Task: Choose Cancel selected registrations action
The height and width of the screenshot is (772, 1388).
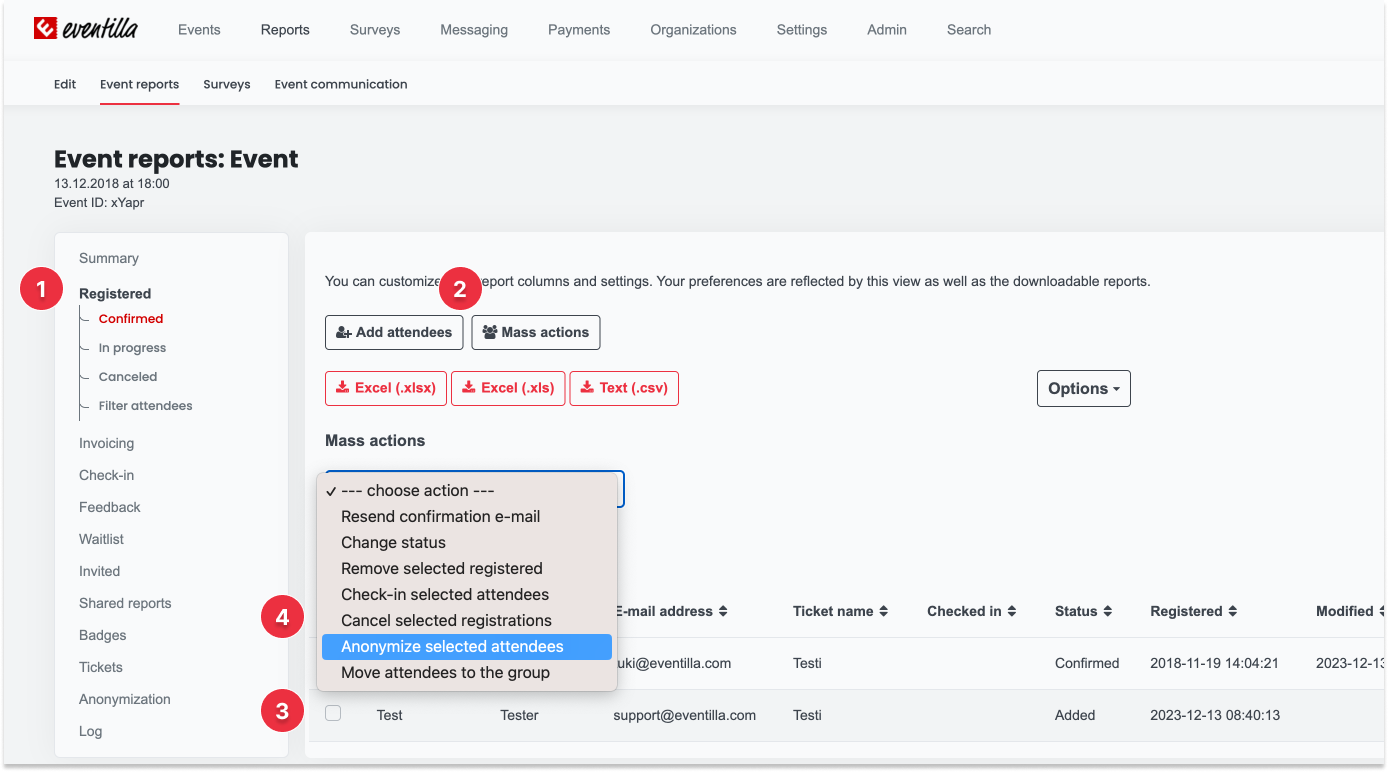Action: click(x=467, y=621)
